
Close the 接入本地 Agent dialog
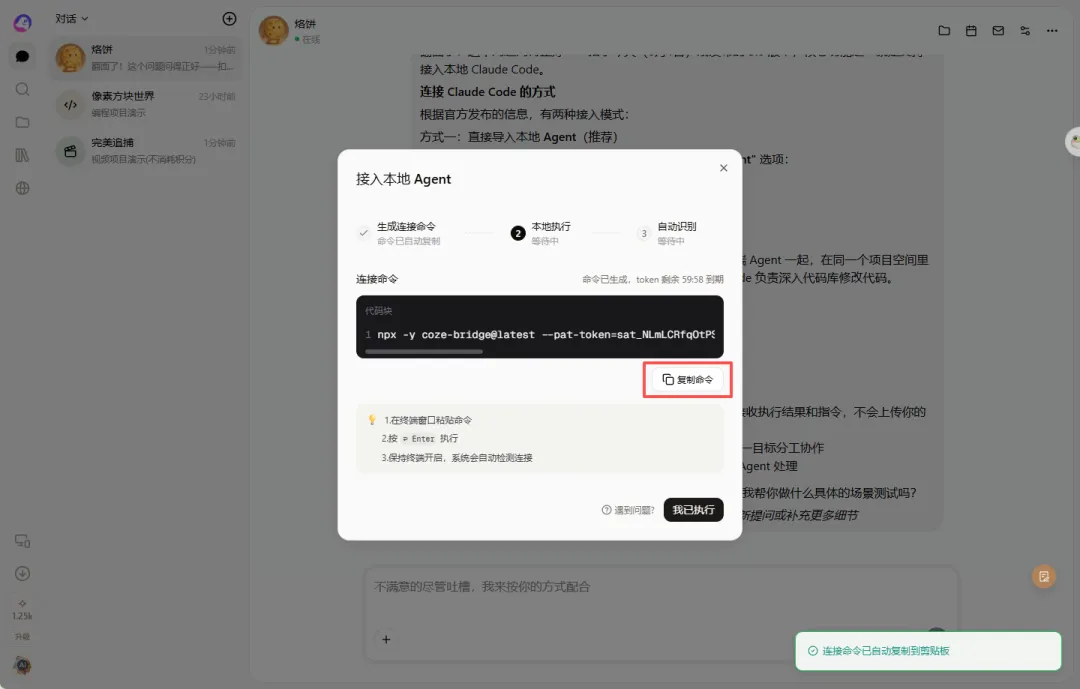click(x=723, y=167)
